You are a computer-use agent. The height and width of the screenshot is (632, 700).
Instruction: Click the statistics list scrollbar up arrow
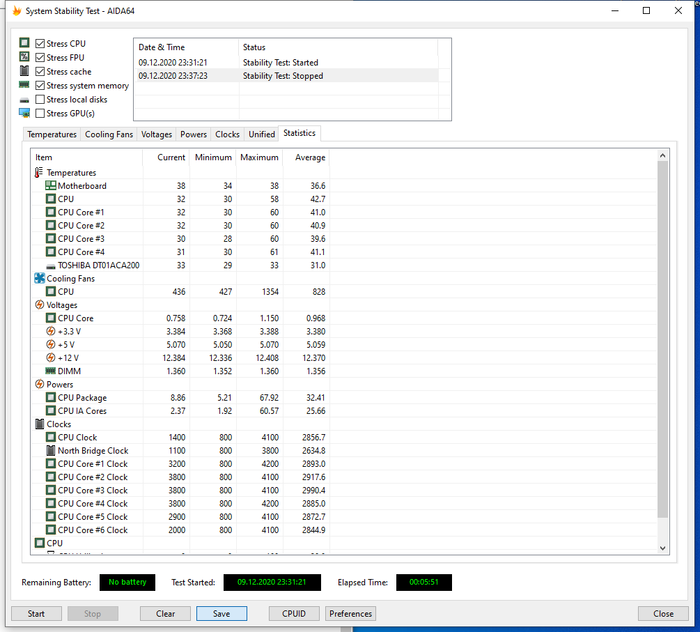tap(662, 155)
